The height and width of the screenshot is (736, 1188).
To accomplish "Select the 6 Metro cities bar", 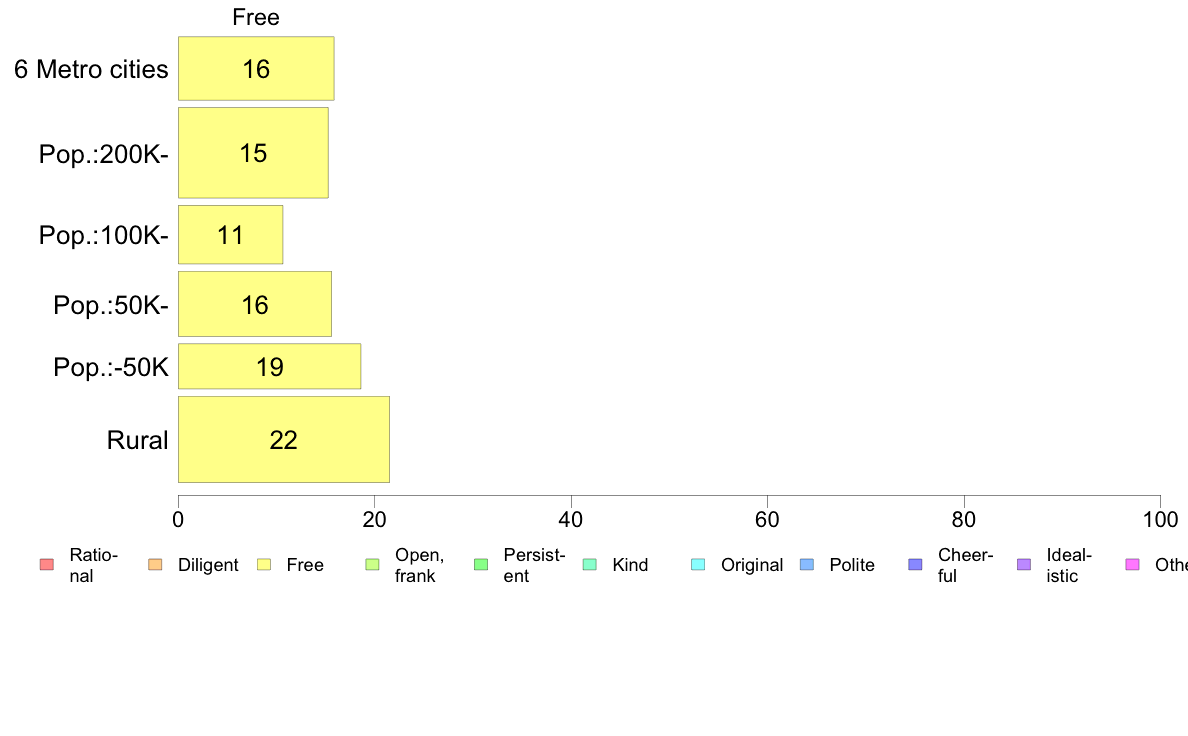I will (x=256, y=69).
